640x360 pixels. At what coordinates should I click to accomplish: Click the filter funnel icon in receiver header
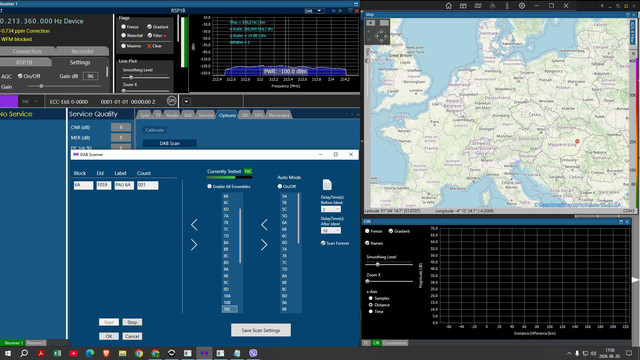coord(350,11)
